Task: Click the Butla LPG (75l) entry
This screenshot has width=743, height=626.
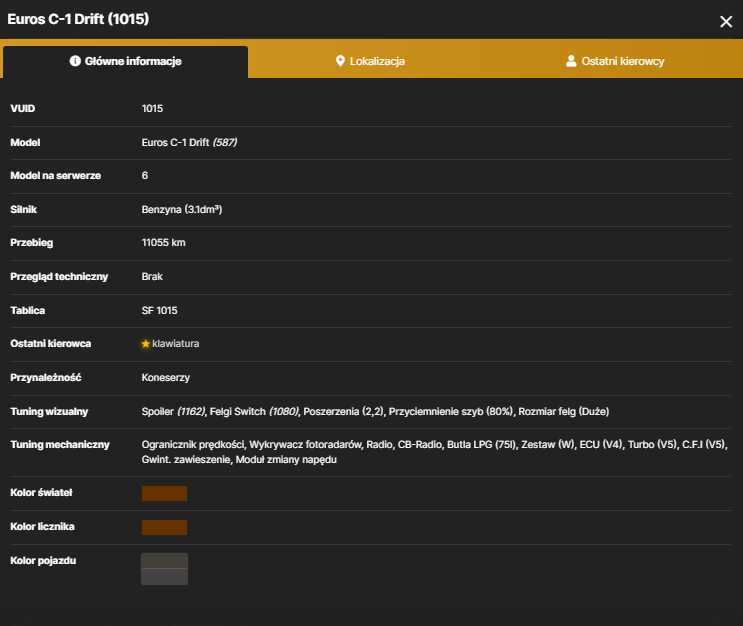Action: coord(481,445)
